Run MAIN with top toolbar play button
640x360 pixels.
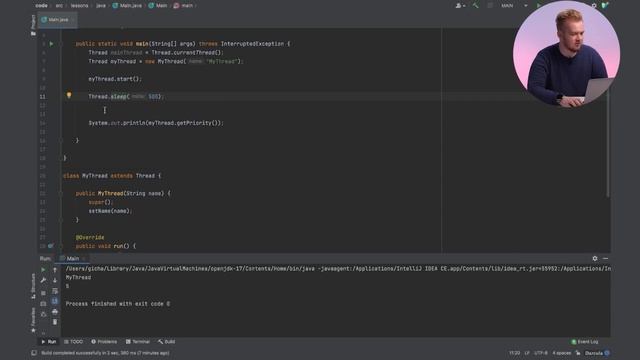(538, 6)
